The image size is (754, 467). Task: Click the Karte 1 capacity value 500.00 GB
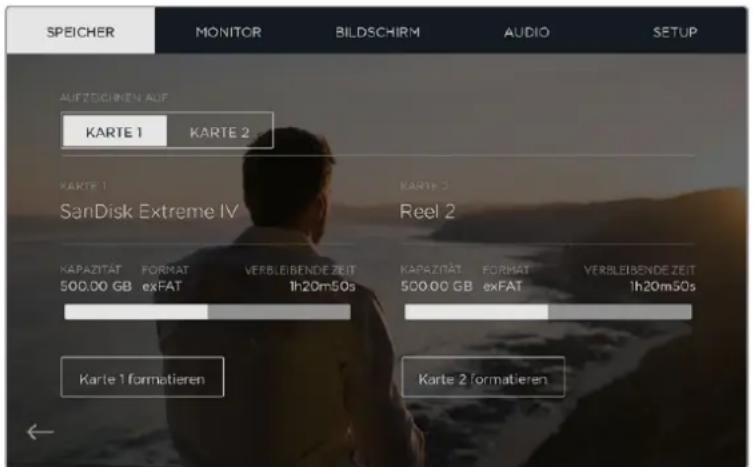(x=96, y=286)
